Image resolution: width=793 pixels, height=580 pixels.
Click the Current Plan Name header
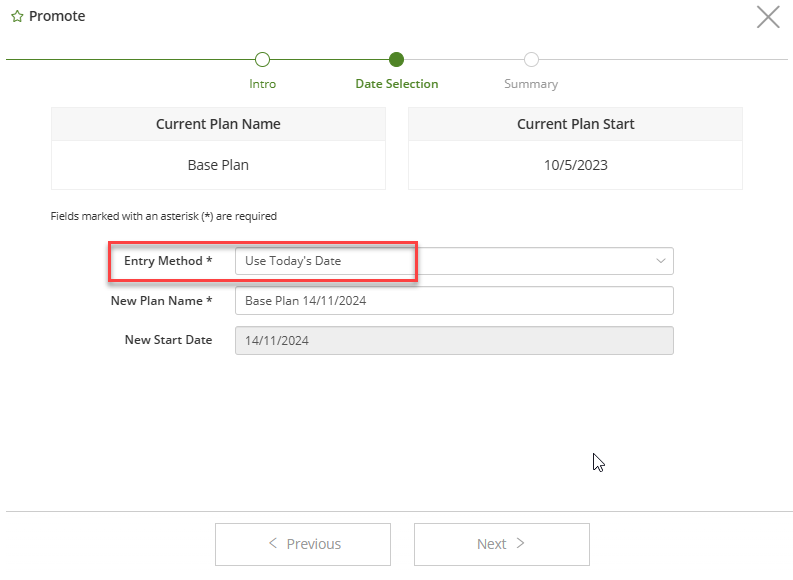[x=218, y=124]
